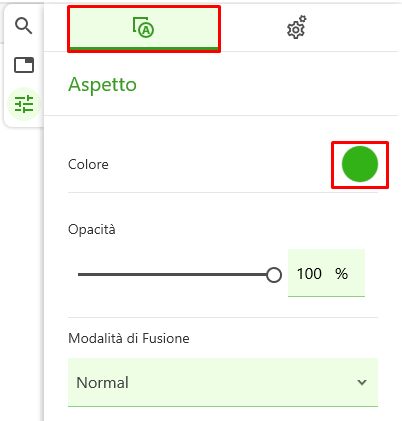The width and height of the screenshot is (402, 421).
Task: Click the chevron arrow beside Normal
Action: [x=362, y=382]
